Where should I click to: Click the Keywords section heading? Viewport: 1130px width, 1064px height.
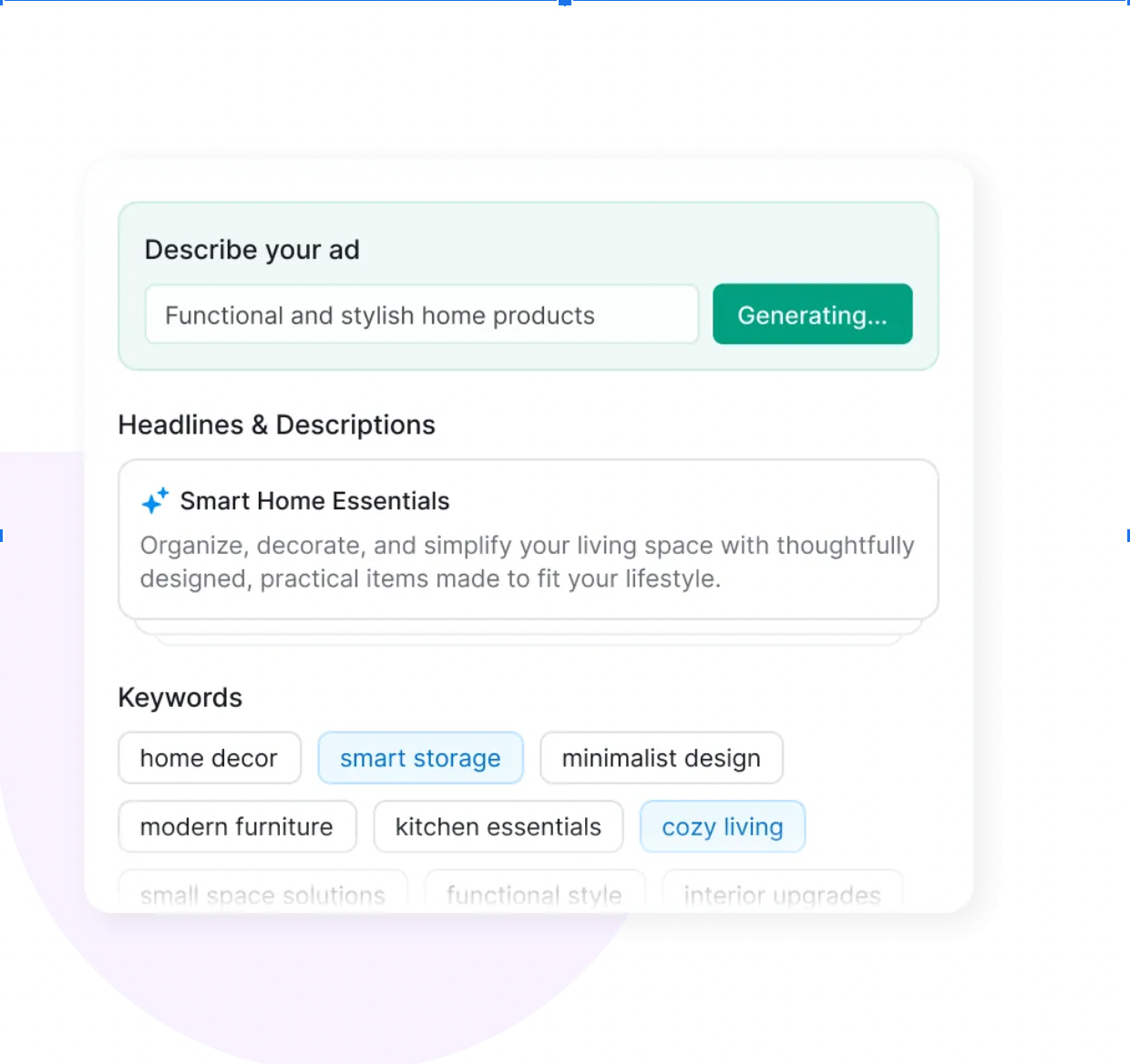coord(180,698)
